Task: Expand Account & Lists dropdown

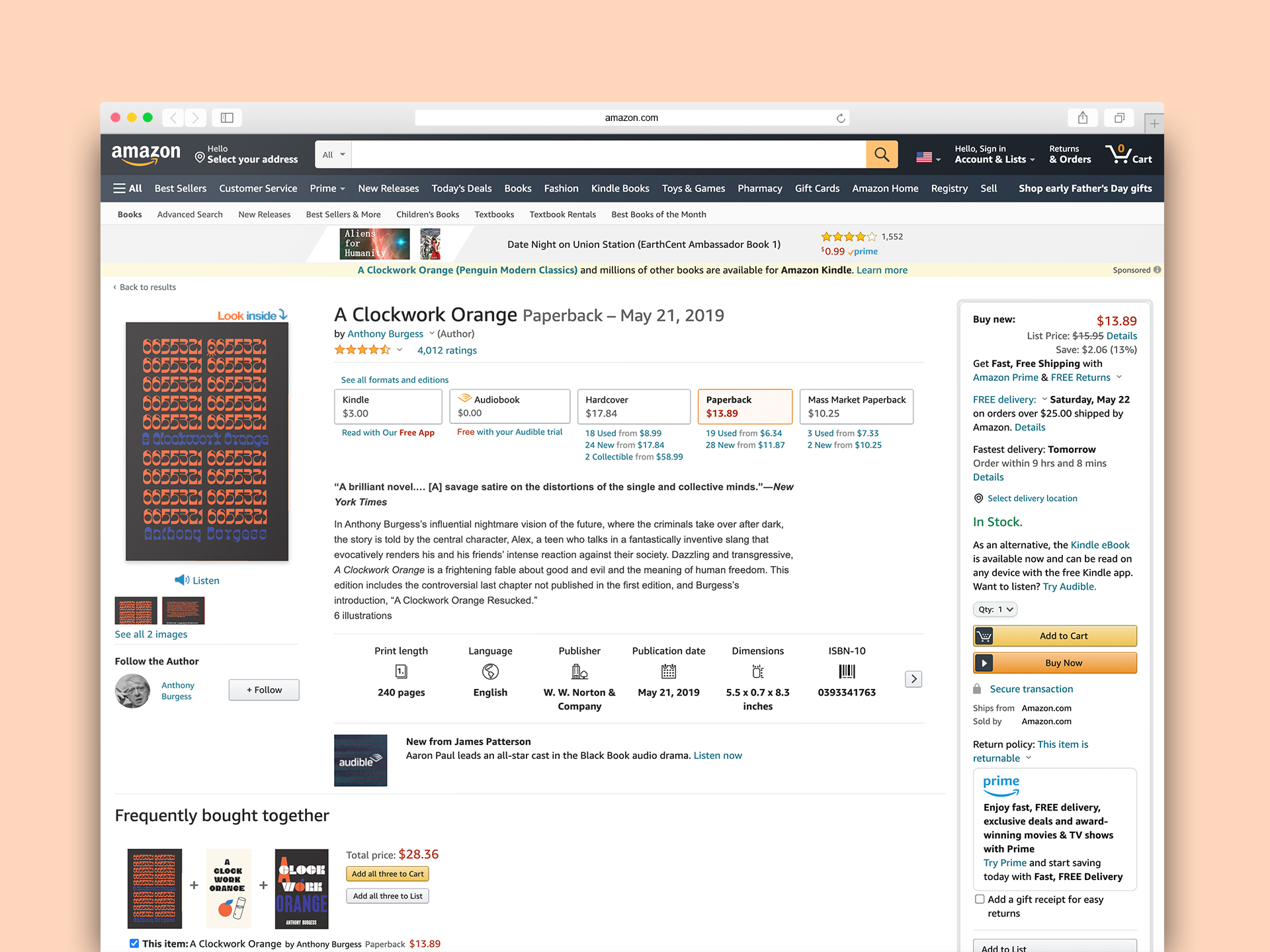Action: tap(995, 154)
